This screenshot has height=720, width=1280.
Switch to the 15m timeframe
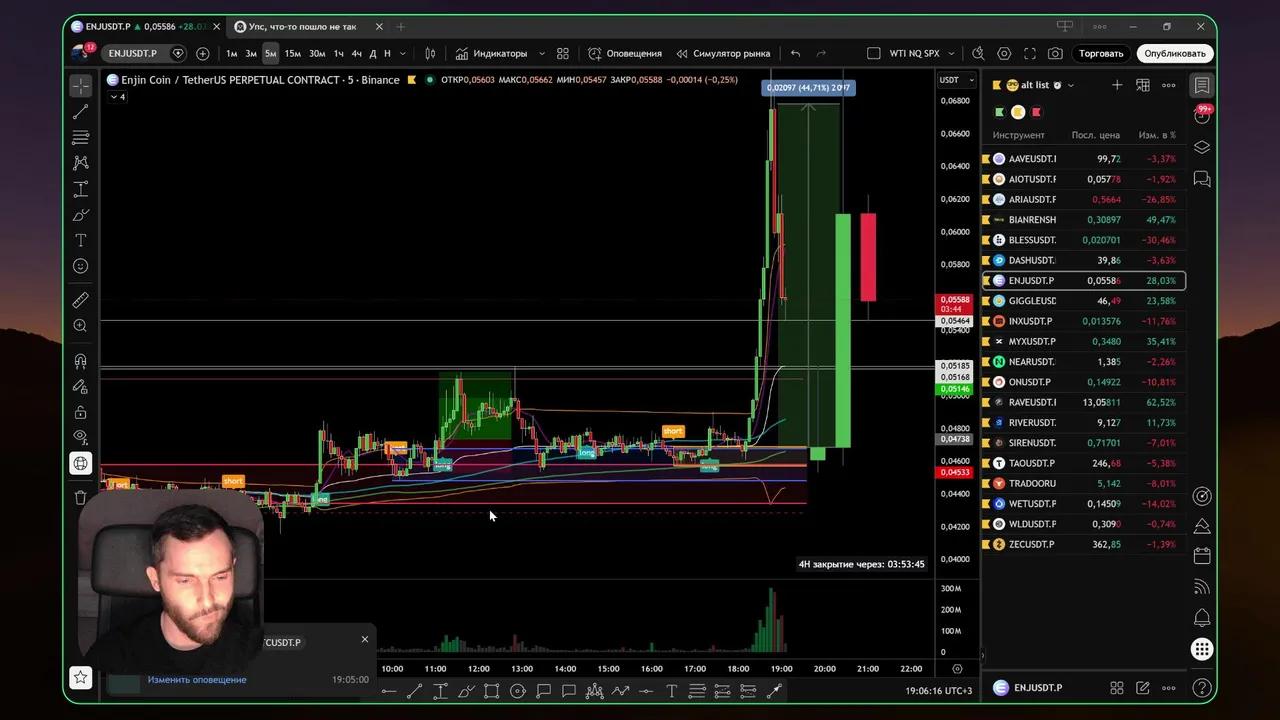(292, 53)
